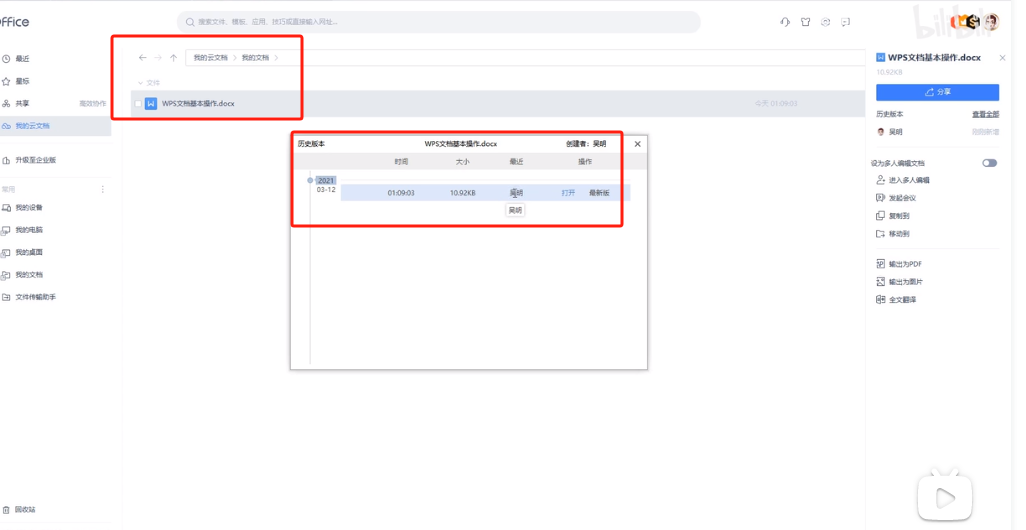Click 发起会议 option
Screen dimensions: 1026x530
coord(896,198)
